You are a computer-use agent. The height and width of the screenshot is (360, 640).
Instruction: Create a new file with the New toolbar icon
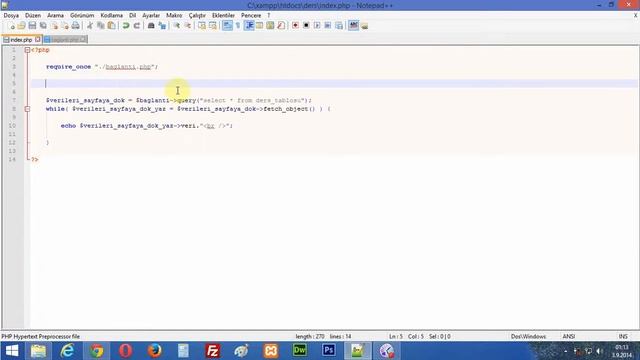[x=12, y=26]
